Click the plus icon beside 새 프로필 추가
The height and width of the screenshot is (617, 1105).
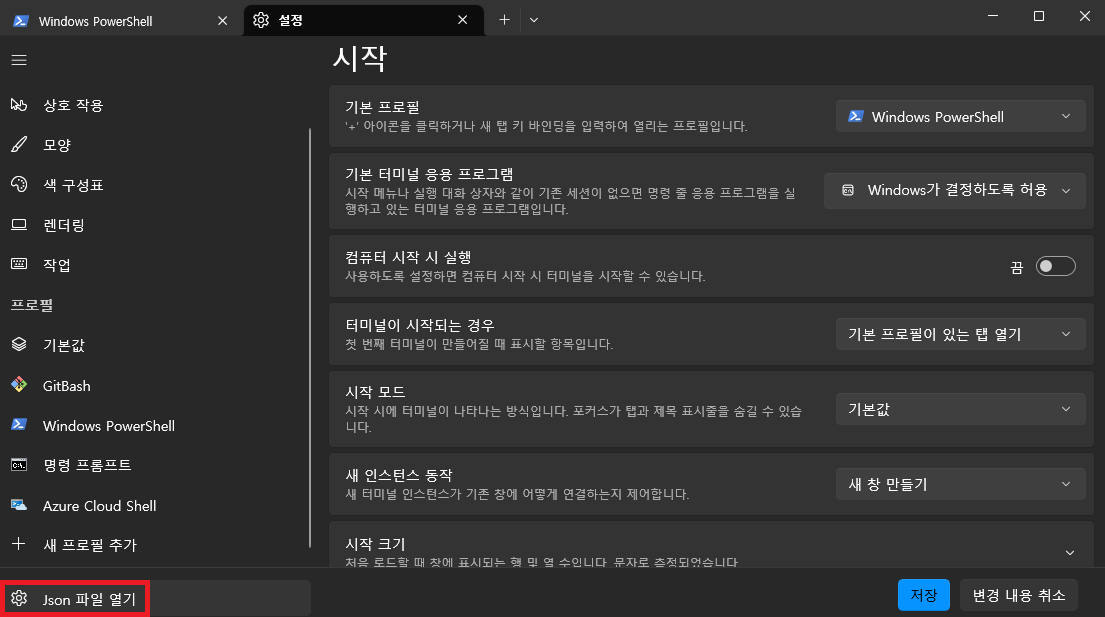(19, 544)
